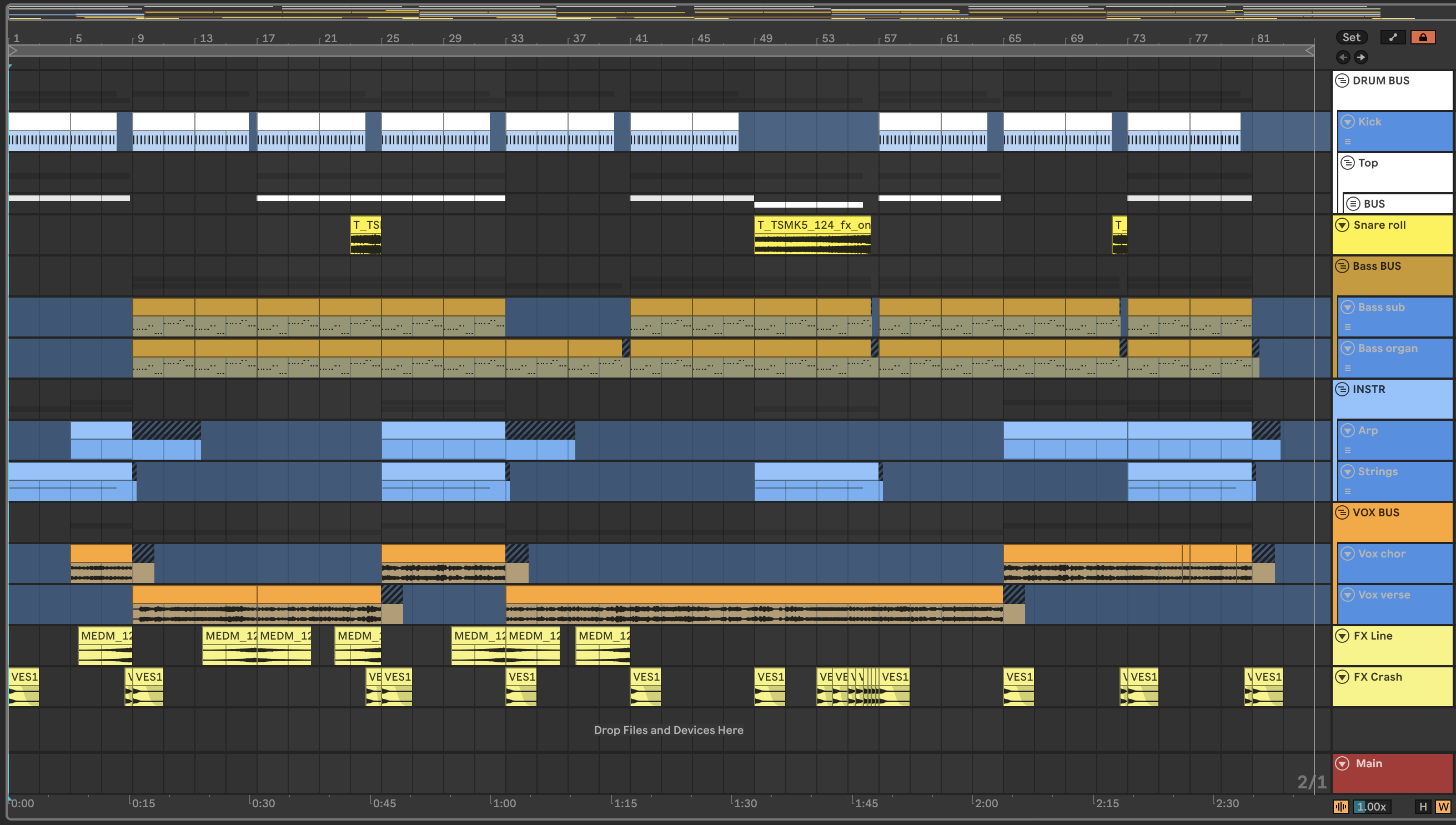Viewport: 1456px width, 825px height.
Task: Enable Optimize Arrangement Height (H)
Action: click(x=1423, y=806)
